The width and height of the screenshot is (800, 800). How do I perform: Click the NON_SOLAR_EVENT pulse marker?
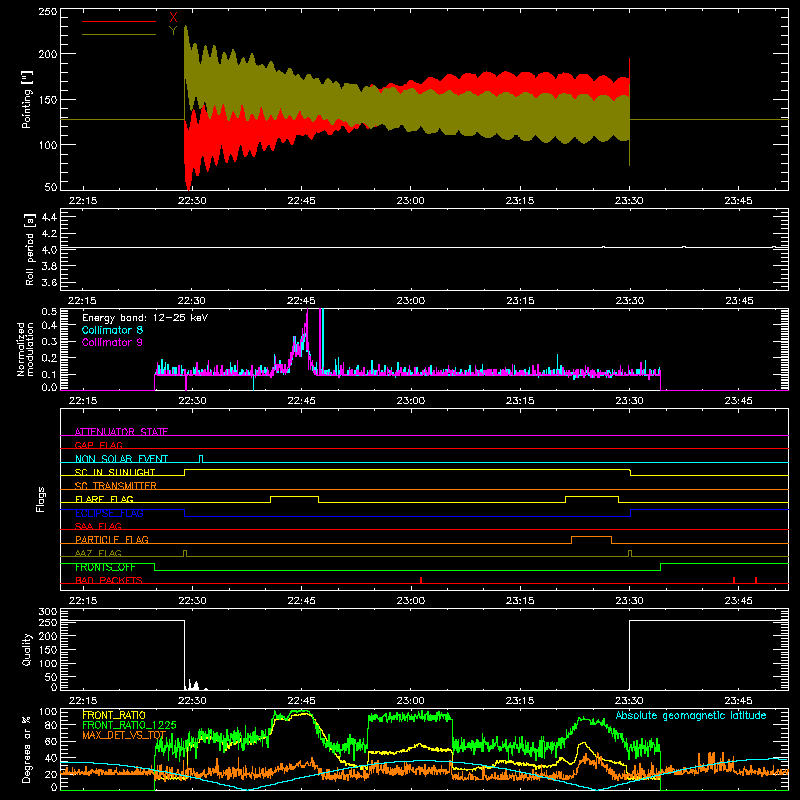[201, 459]
